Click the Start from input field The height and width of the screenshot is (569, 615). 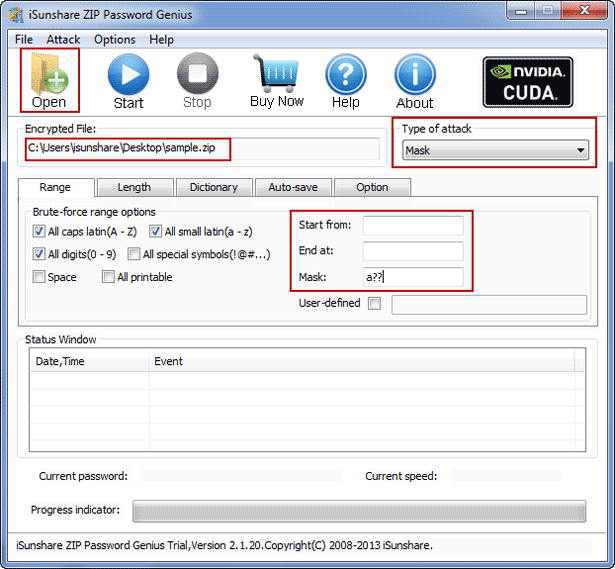pos(413,225)
